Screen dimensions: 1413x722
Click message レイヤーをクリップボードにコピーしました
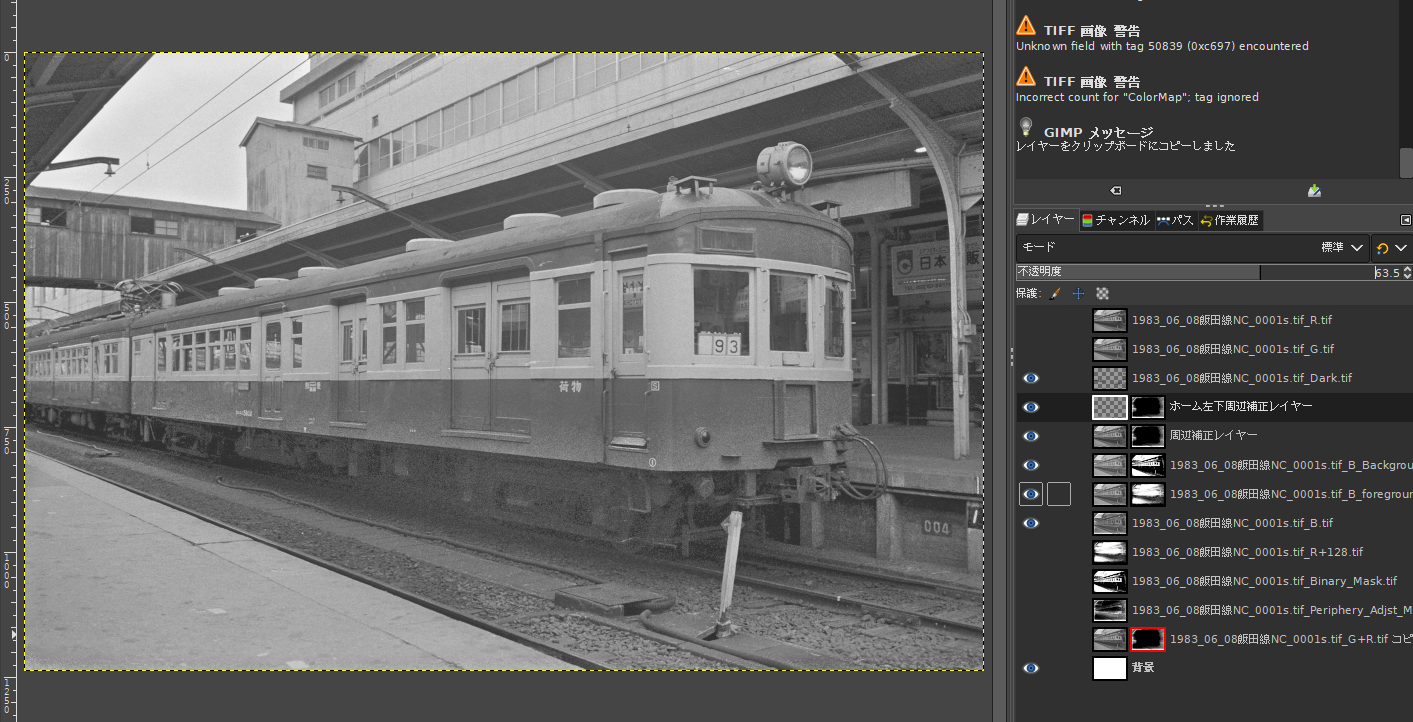pos(1125,146)
